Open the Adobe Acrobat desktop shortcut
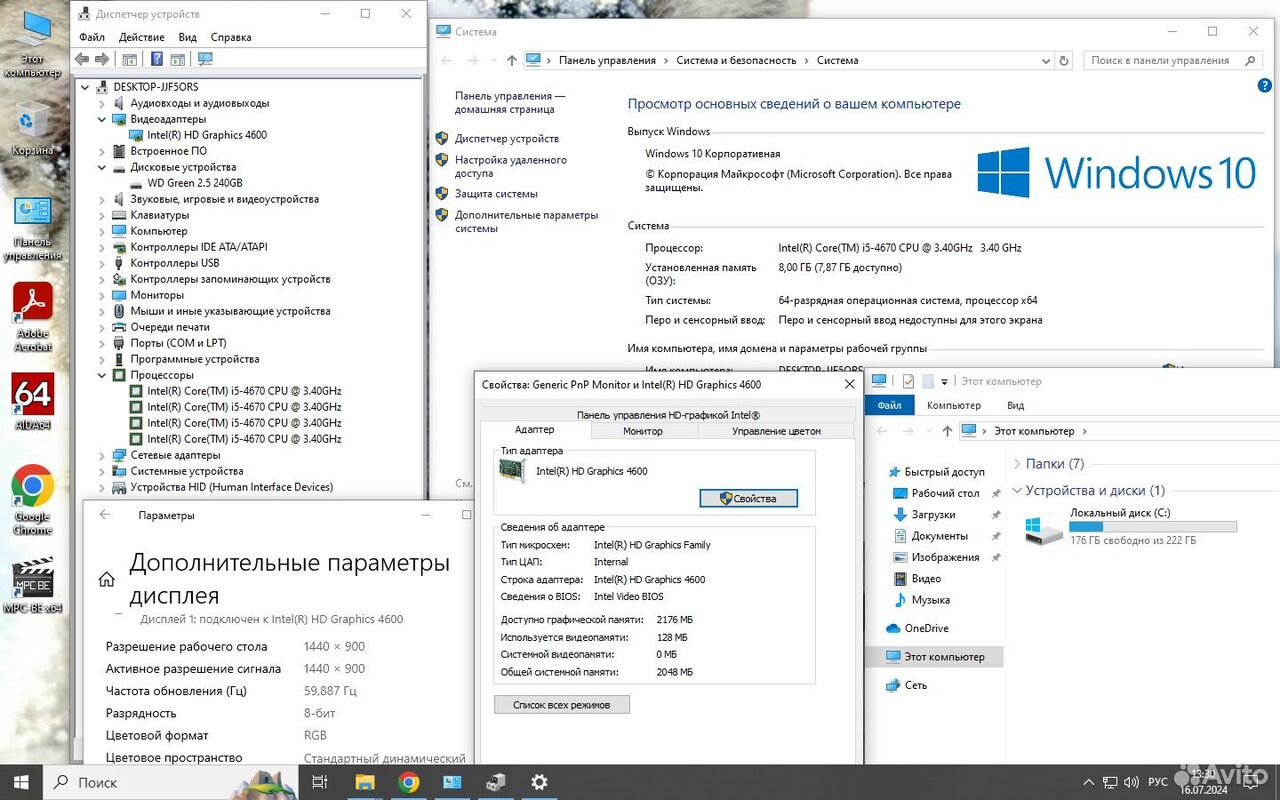This screenshot has width=1280, height=800. (32, 317)
